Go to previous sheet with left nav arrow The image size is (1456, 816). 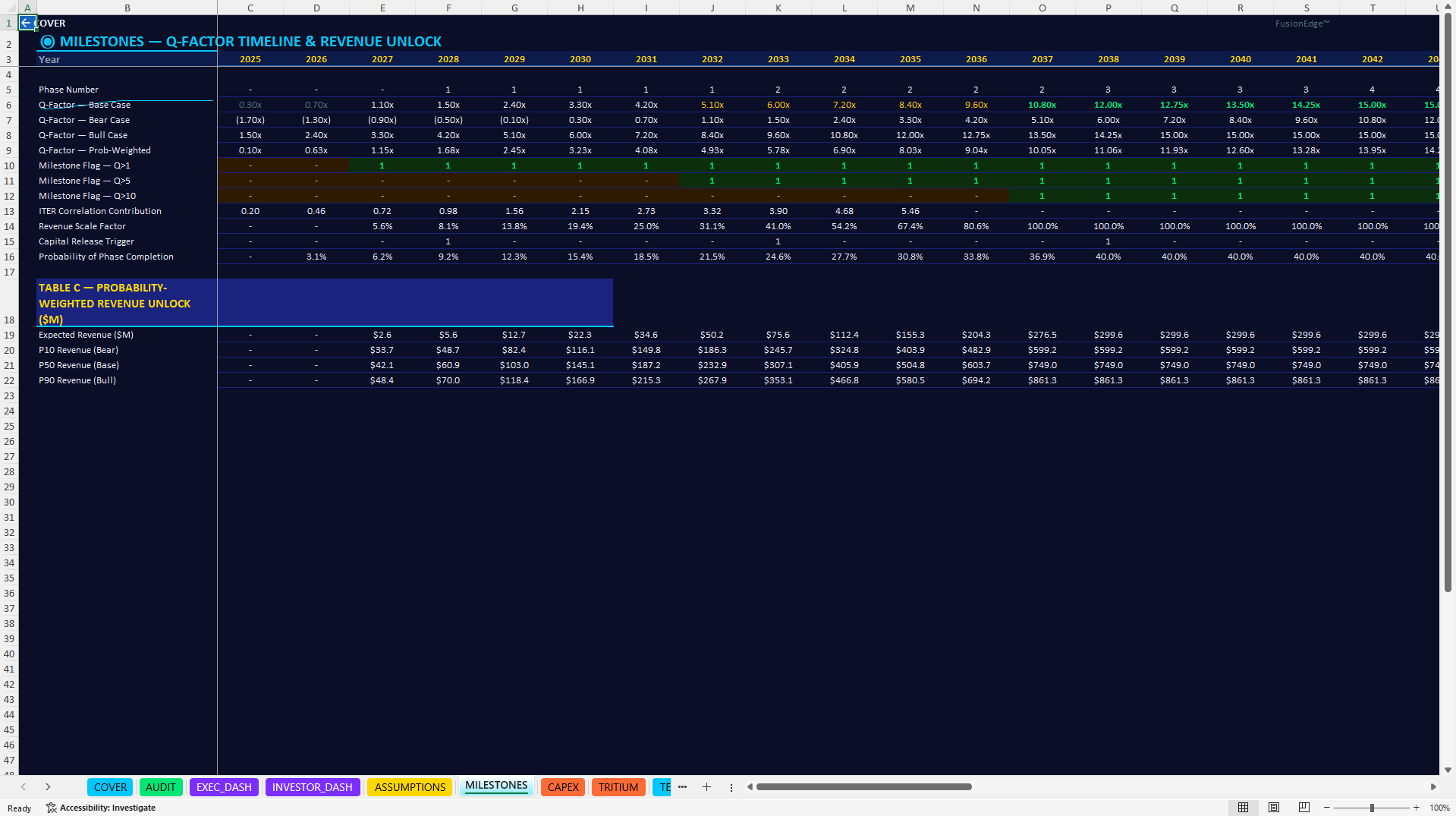coord(24,787)
